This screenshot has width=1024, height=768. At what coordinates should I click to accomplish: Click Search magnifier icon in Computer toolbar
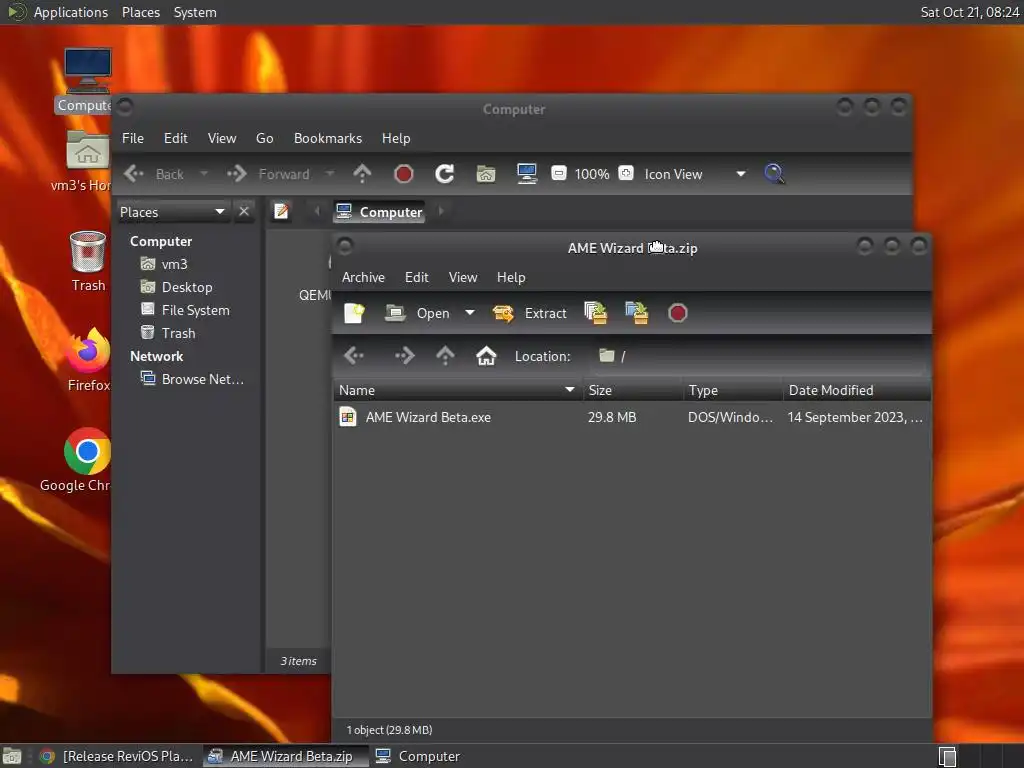(x=774, y=174)
